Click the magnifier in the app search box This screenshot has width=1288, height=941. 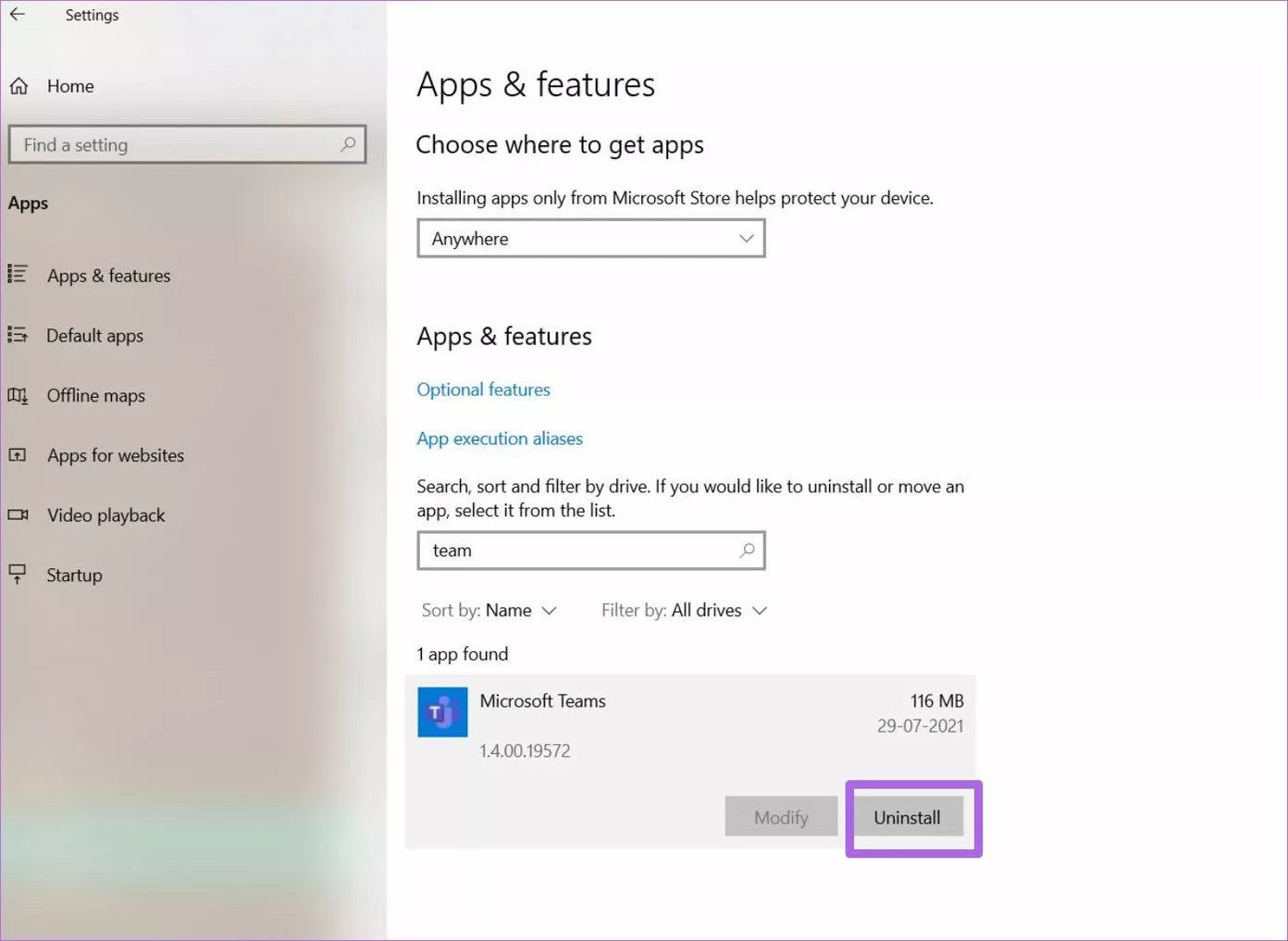point(747,551)
